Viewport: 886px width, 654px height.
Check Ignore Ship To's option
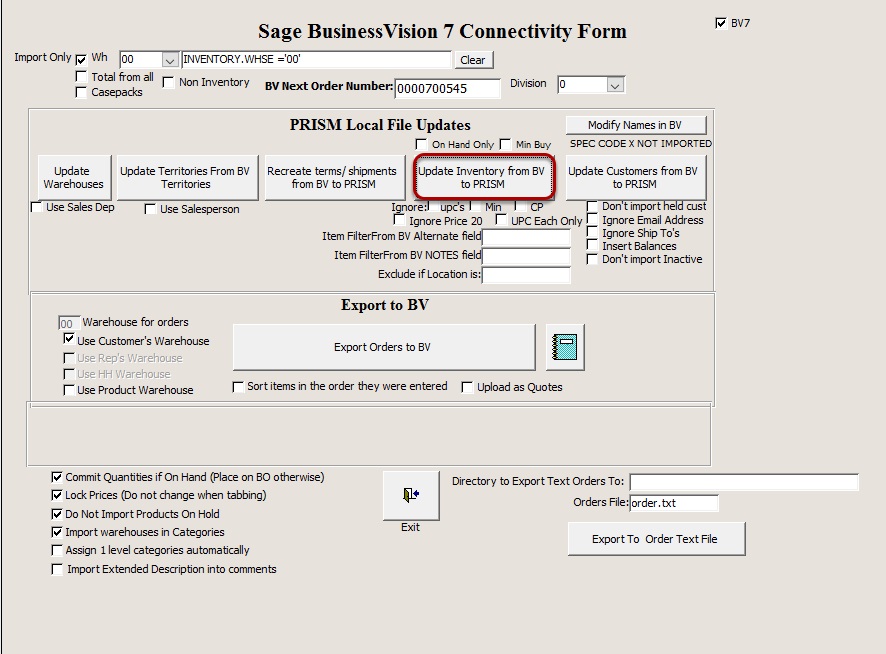pos(592,232)
